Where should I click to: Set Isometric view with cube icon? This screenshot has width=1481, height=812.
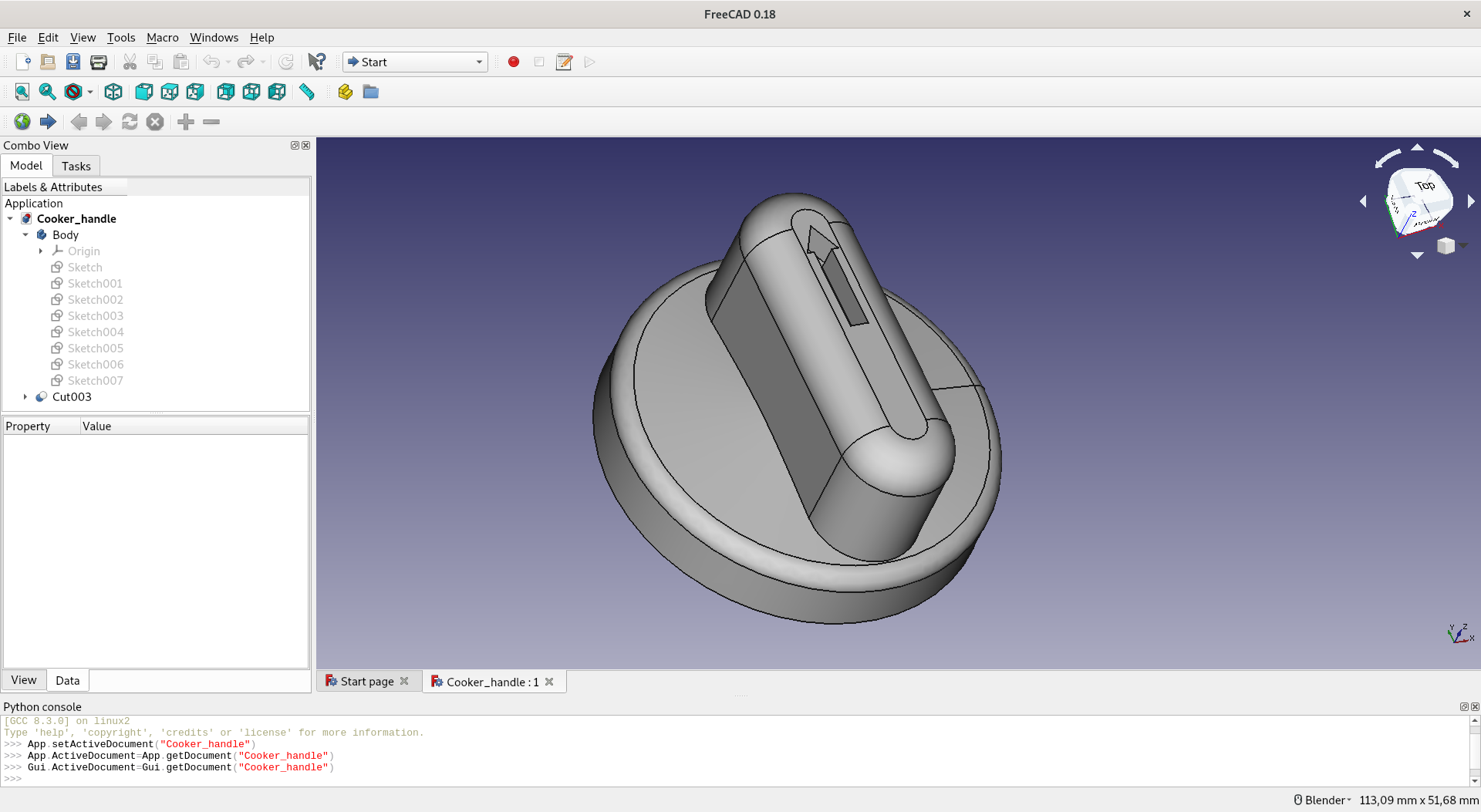(113, 93)
